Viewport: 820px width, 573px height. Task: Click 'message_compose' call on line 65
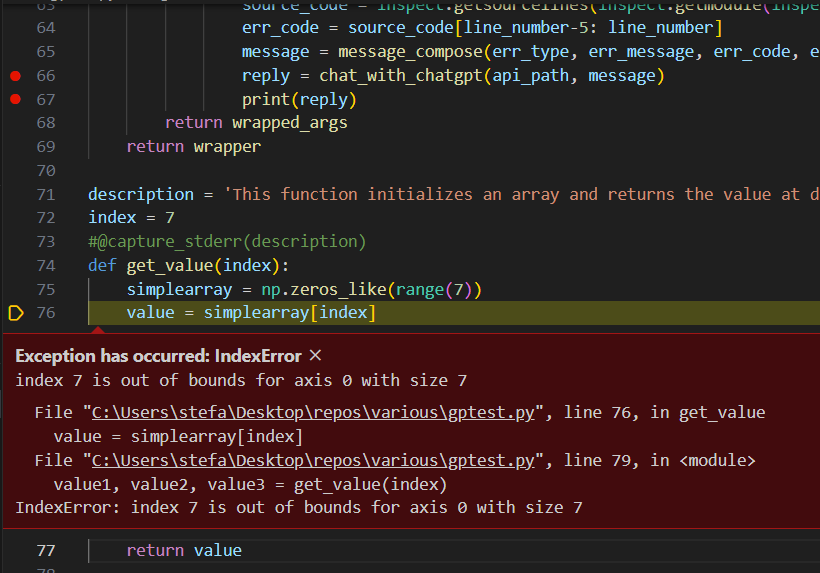tap(410, 52)
